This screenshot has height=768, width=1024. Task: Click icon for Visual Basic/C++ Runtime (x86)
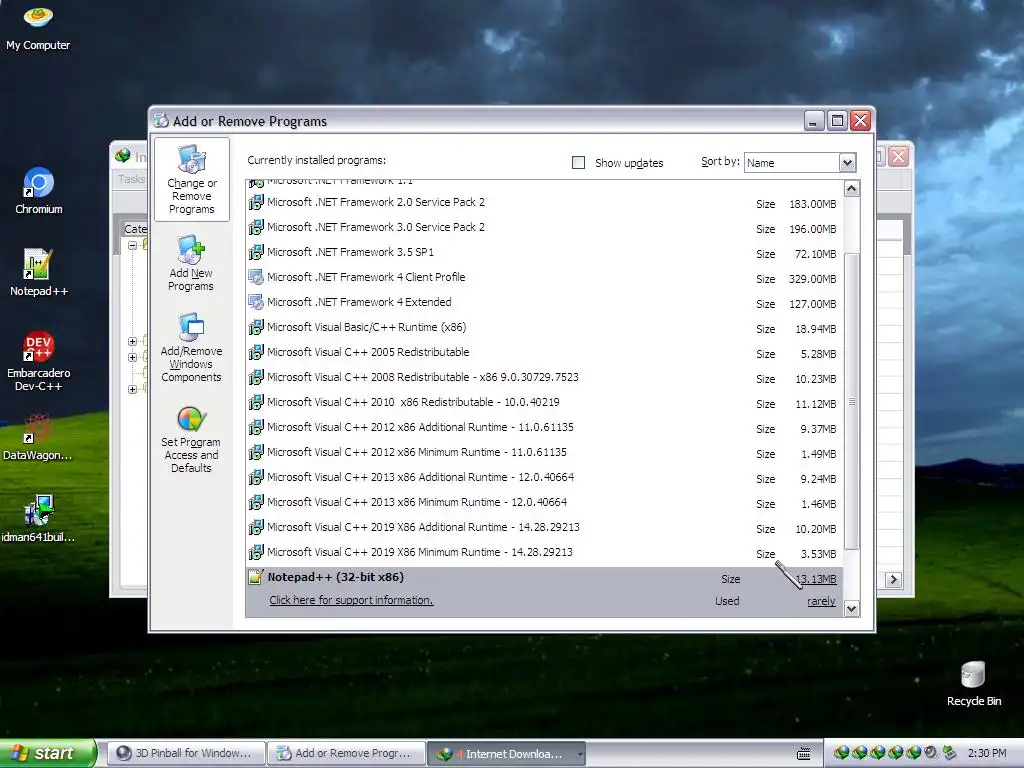point(256,327)
